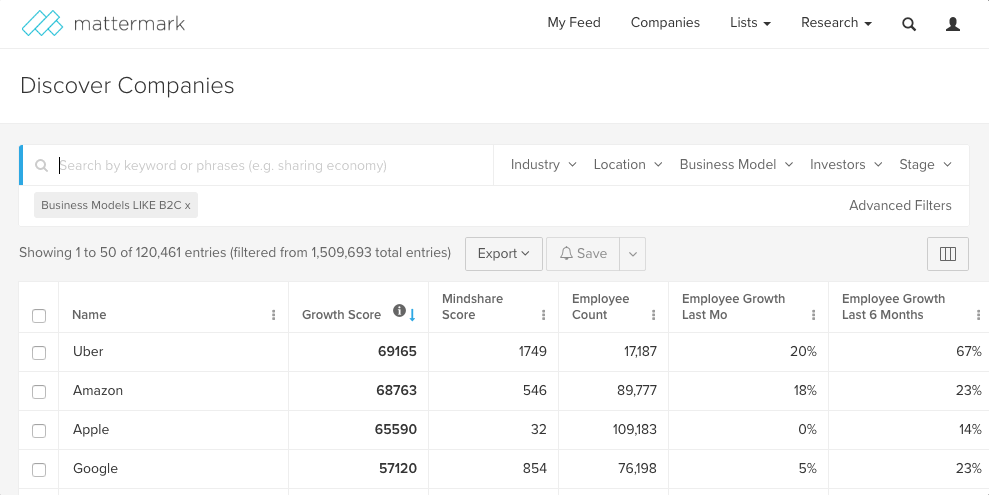Toggle the select-all header checkbox
This screenshot has width=989, height=495.
point(39,315)
